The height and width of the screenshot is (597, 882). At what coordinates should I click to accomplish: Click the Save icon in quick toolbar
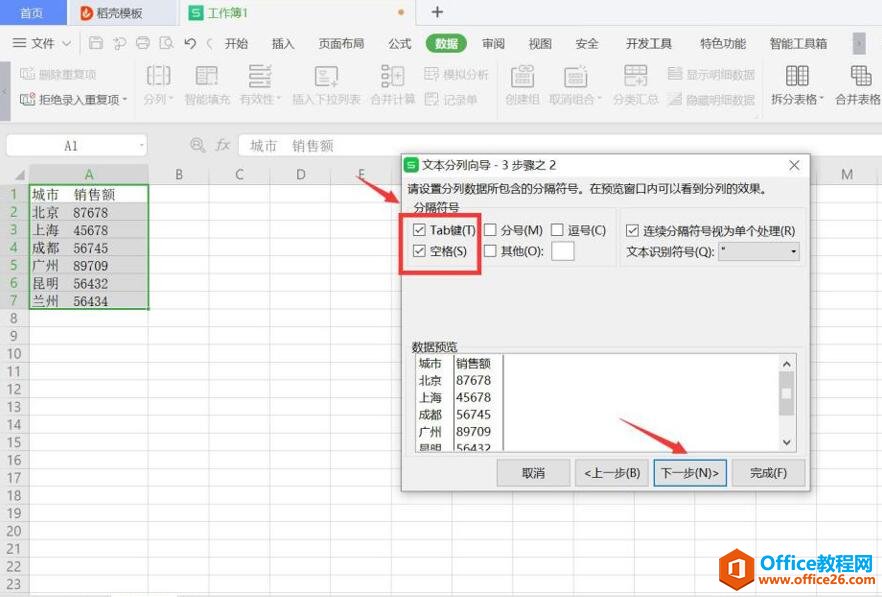pyautogui.click(x=96, y=43)
